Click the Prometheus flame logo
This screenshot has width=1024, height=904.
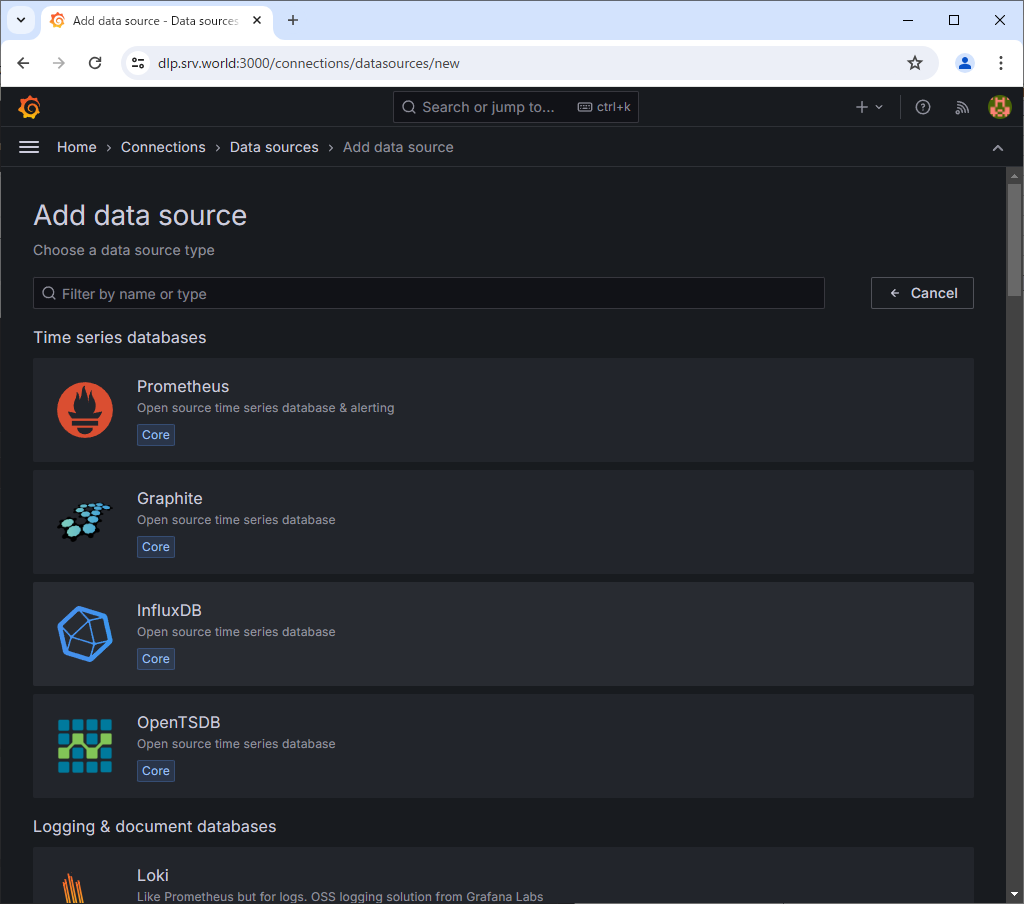point(85,410)
